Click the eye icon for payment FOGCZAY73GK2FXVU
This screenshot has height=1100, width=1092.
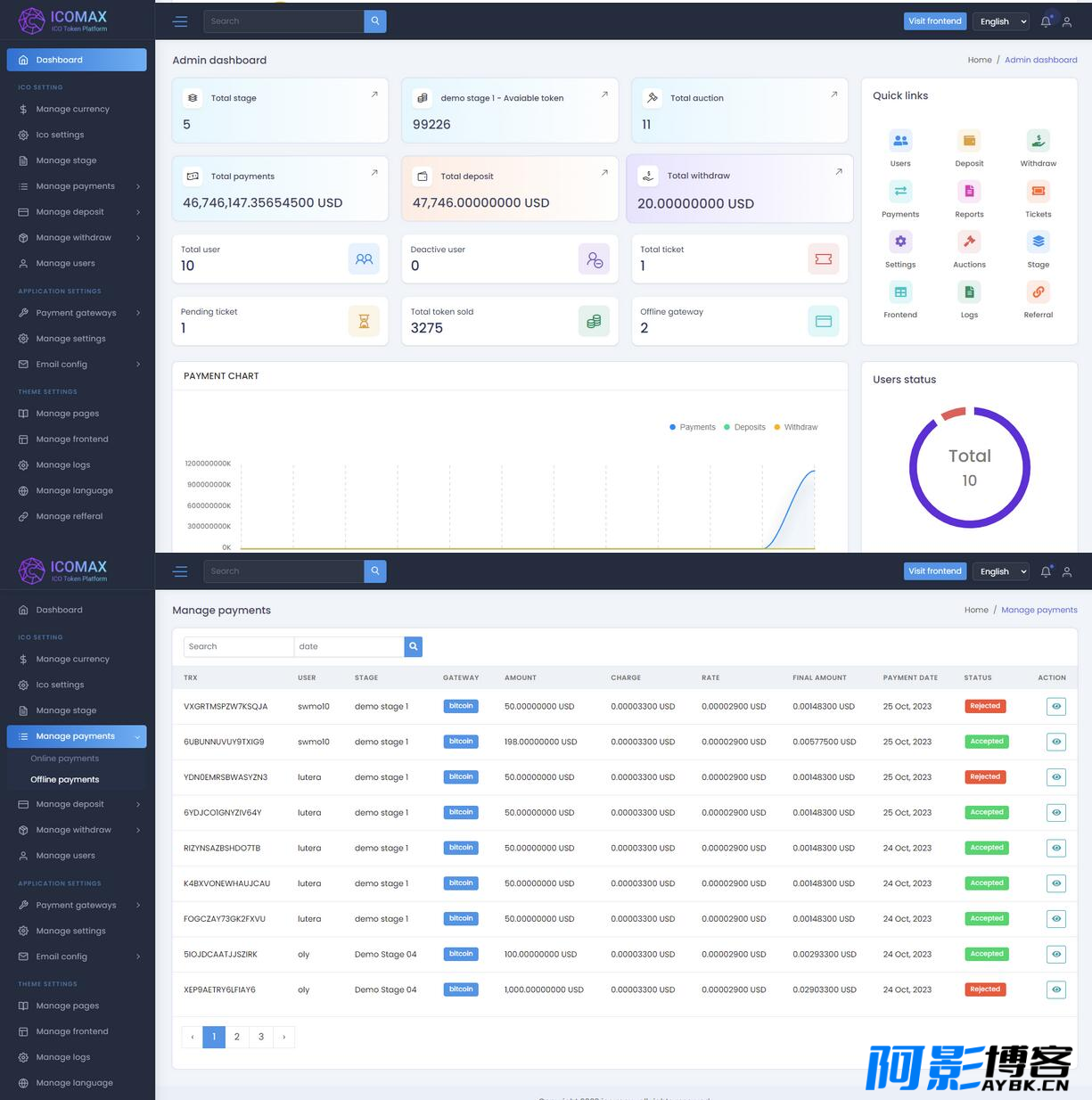1056,919
